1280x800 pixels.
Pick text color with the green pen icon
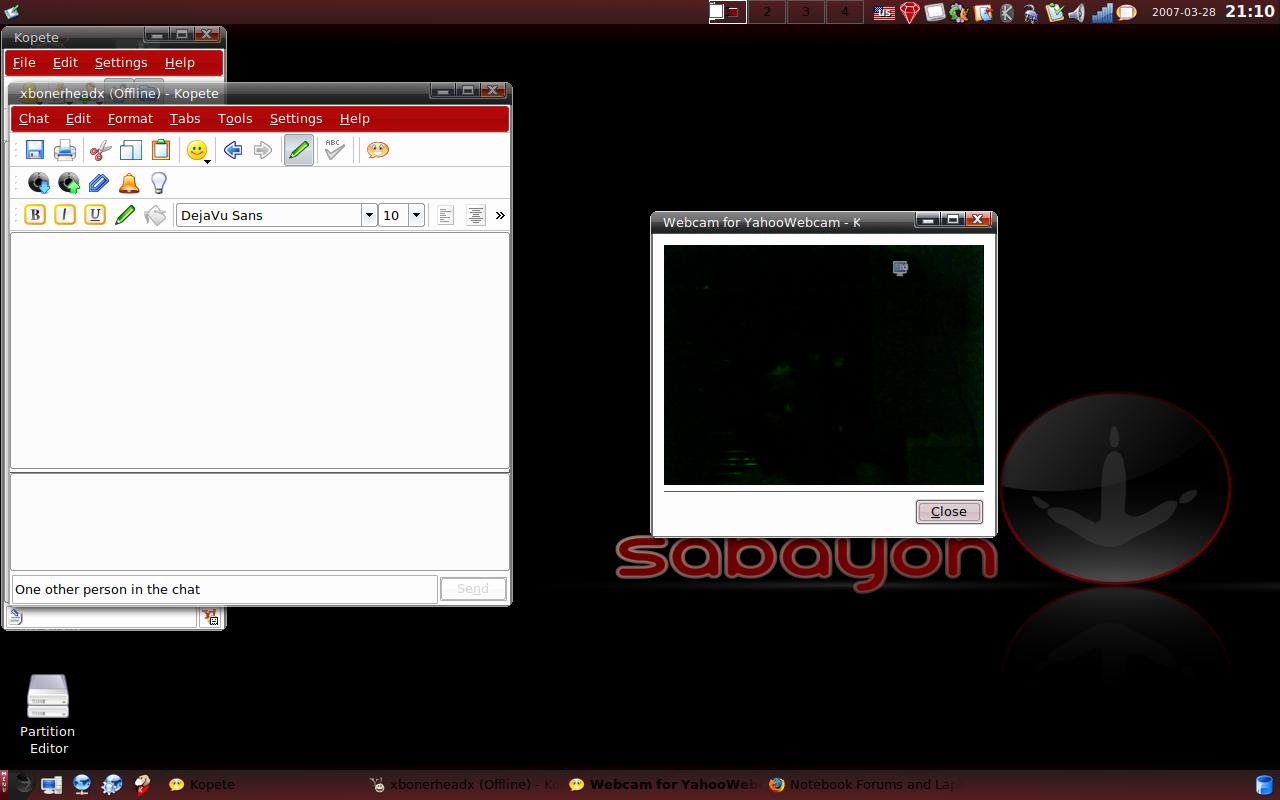coord(125,215)
